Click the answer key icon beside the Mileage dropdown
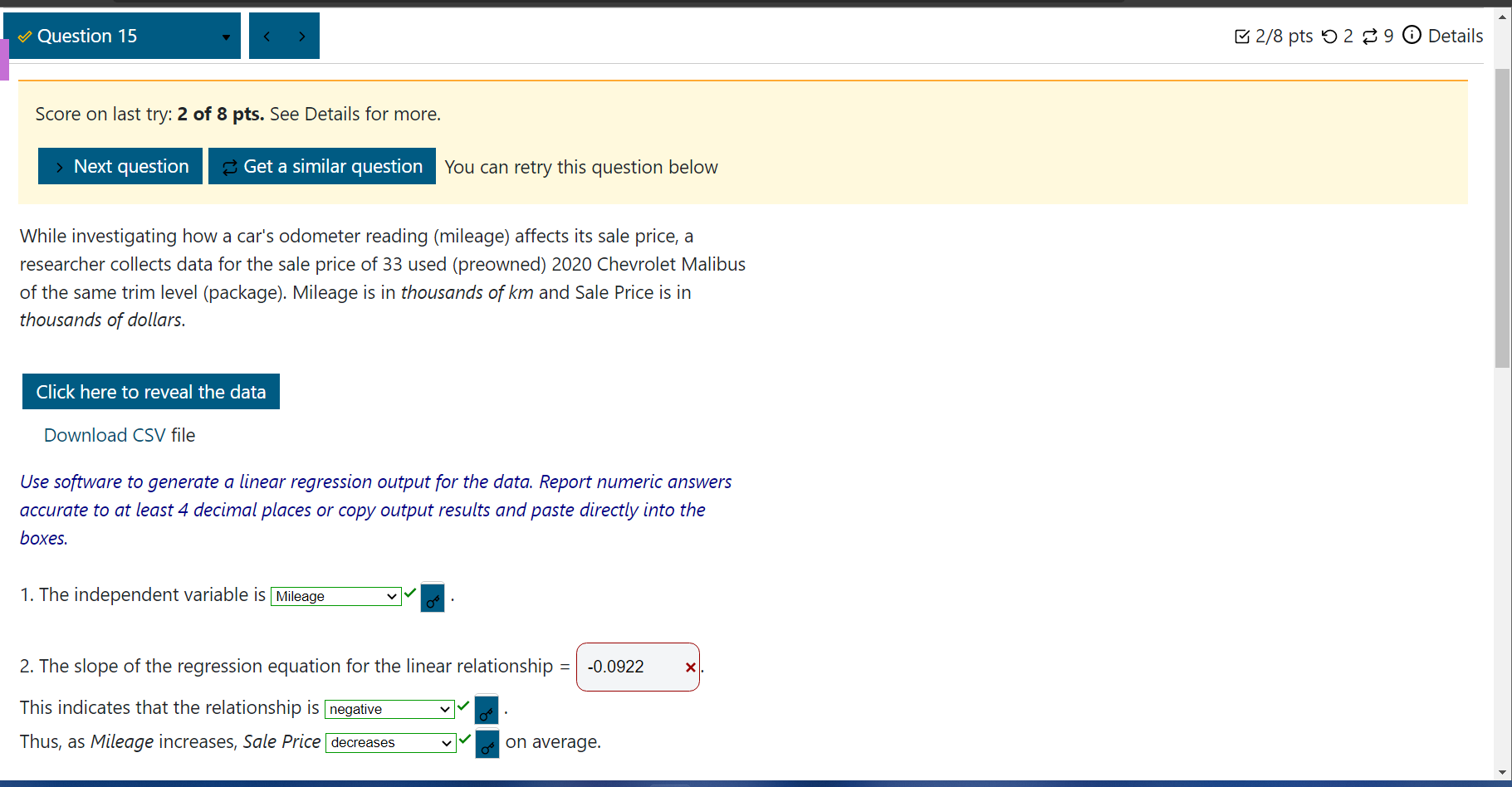Viewport: 1512px width, 787px height. click(x=433, y=597)
